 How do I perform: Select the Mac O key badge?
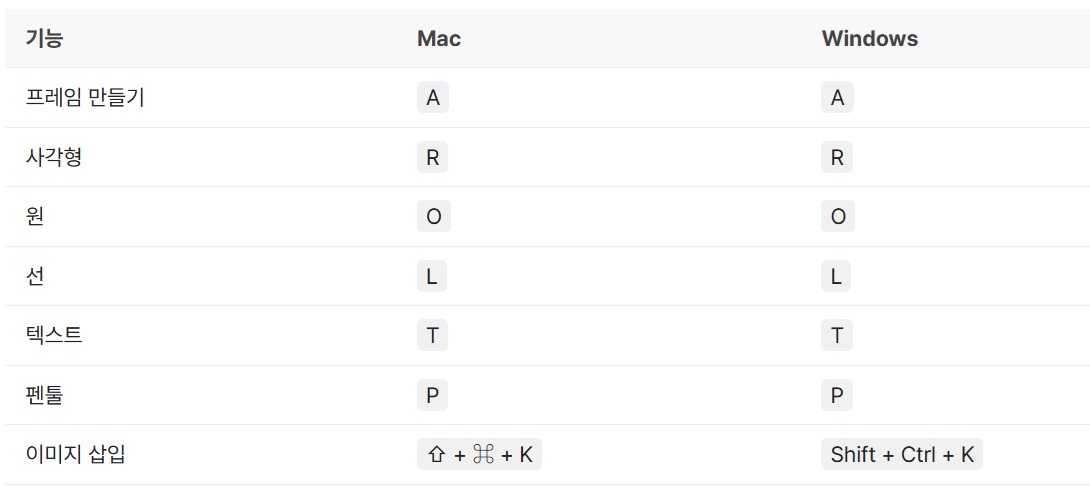pos(434,217)
